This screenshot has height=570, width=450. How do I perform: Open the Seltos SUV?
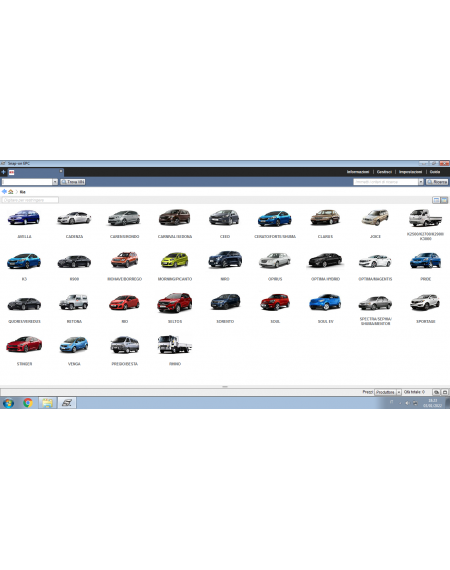point(174,302)
